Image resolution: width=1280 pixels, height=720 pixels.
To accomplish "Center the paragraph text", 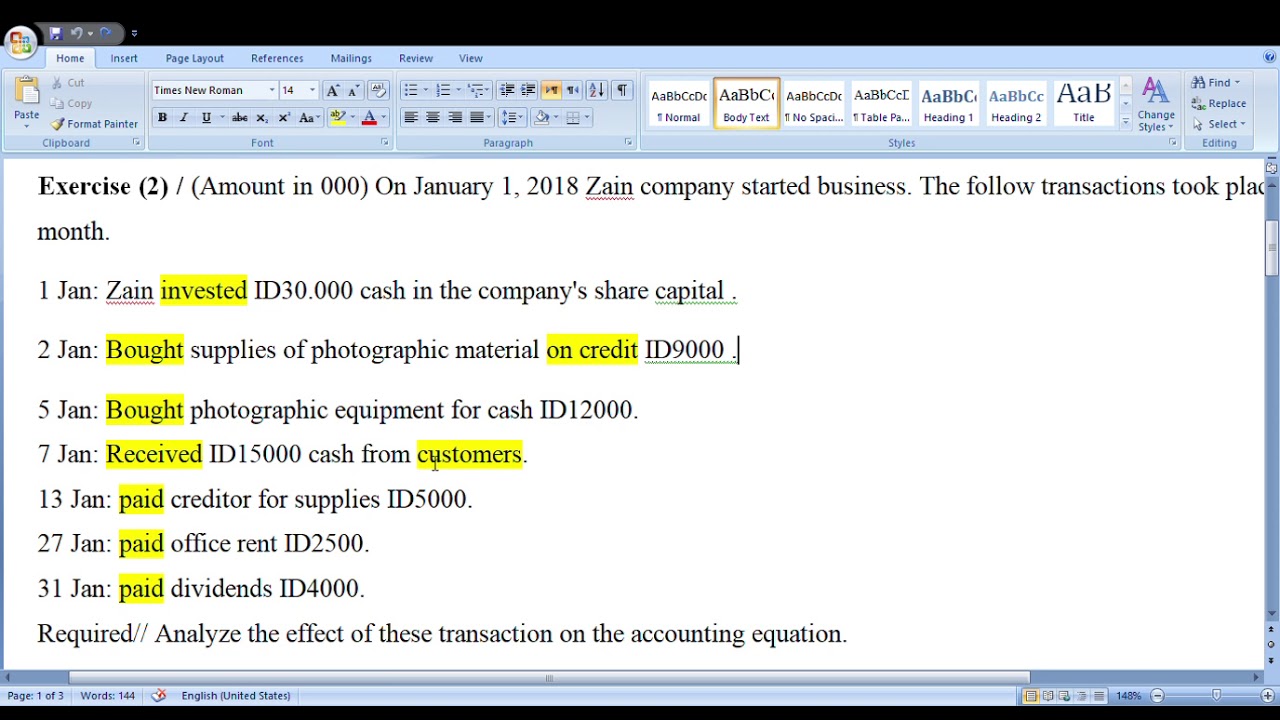I will (x=433, y=118).
